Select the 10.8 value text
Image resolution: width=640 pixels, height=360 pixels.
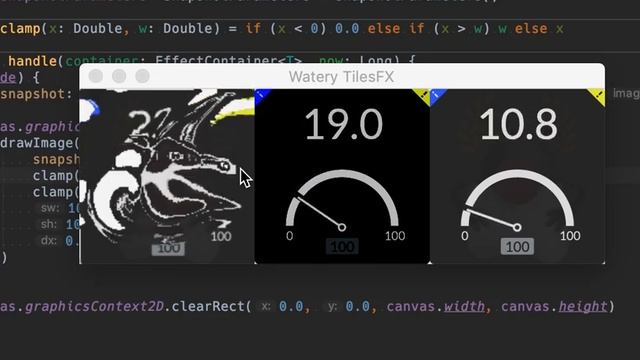click(x=518, y=124)
